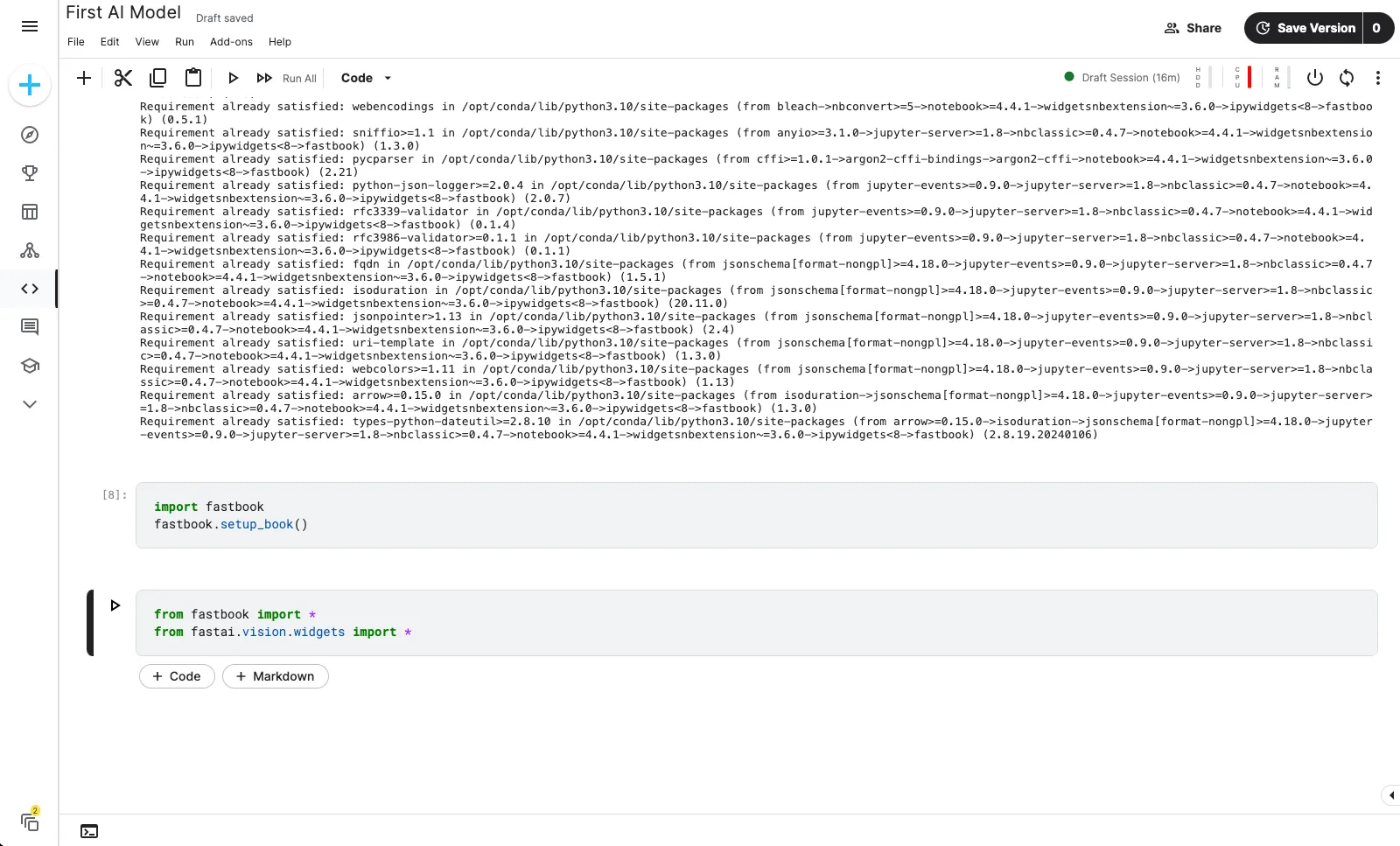Open the Code cell type dropdown

click(365, 78)
